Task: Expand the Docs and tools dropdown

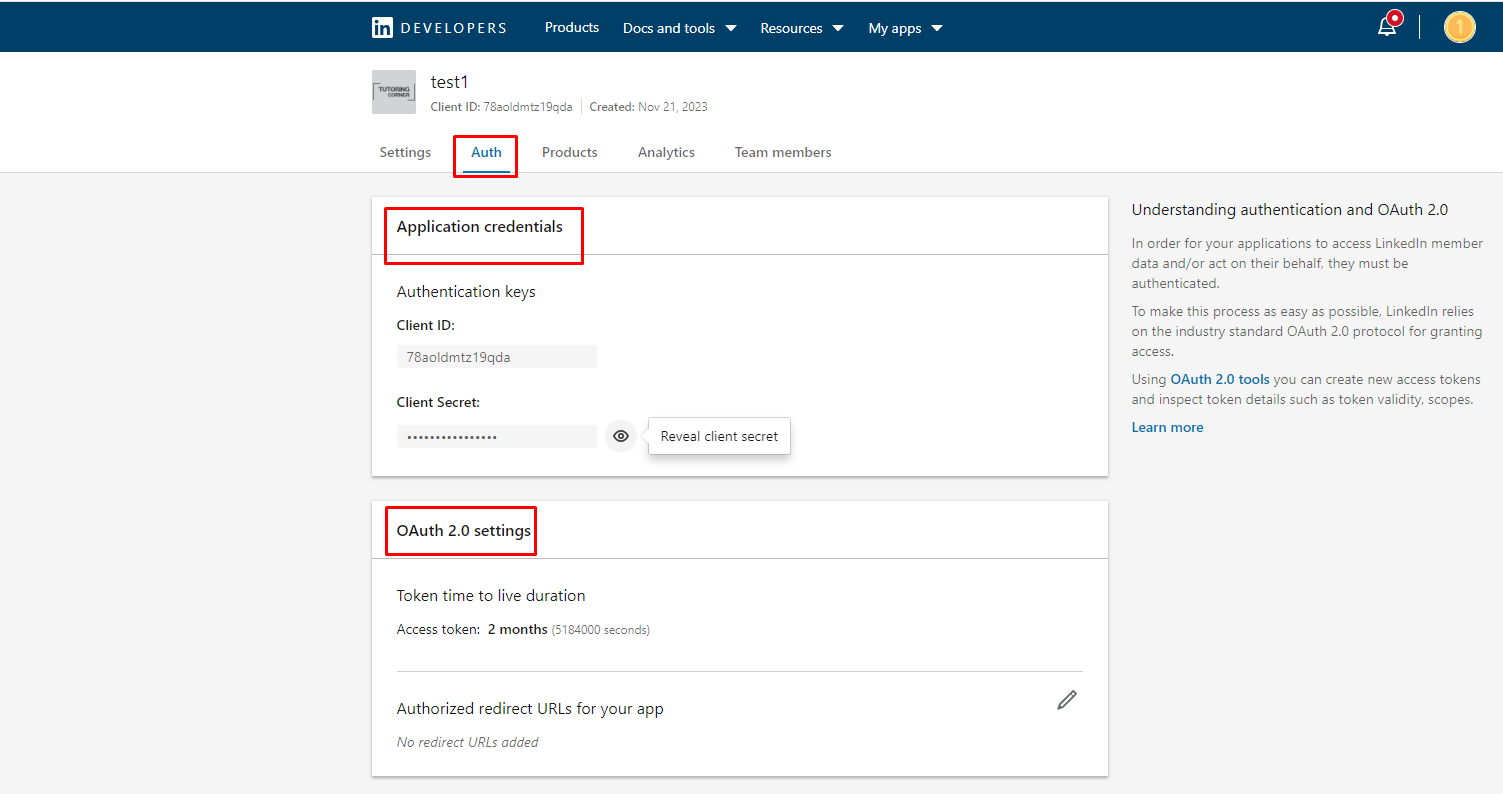Action: pyautogui.click(x=679, y=27)
